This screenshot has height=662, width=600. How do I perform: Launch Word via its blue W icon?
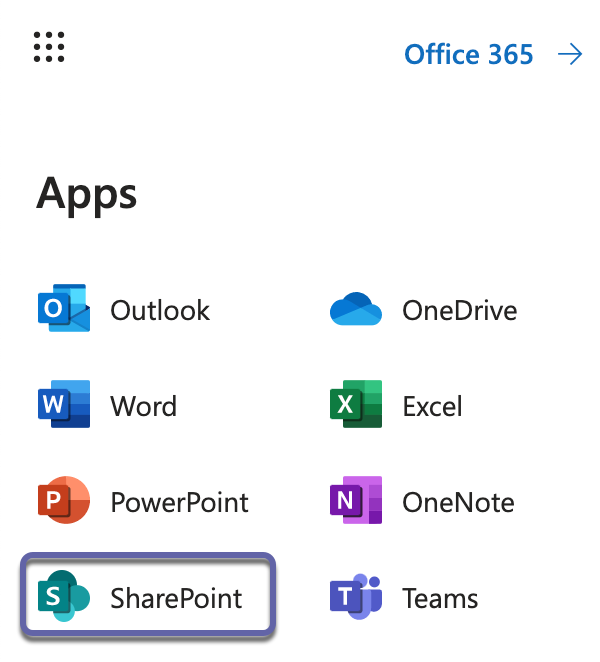pos(64,404)
